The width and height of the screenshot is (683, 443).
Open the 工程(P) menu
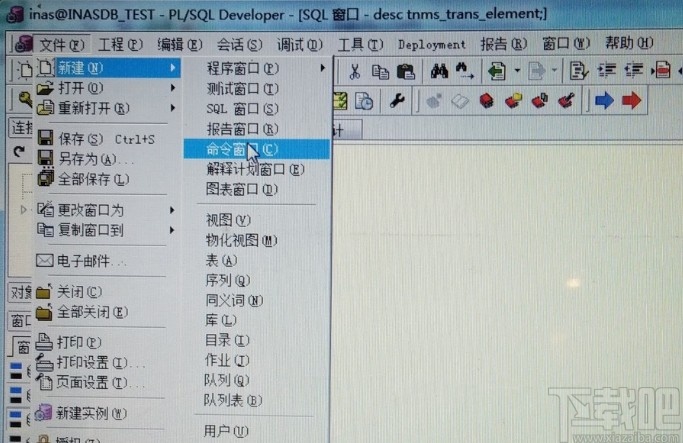(x=120, y=44)
